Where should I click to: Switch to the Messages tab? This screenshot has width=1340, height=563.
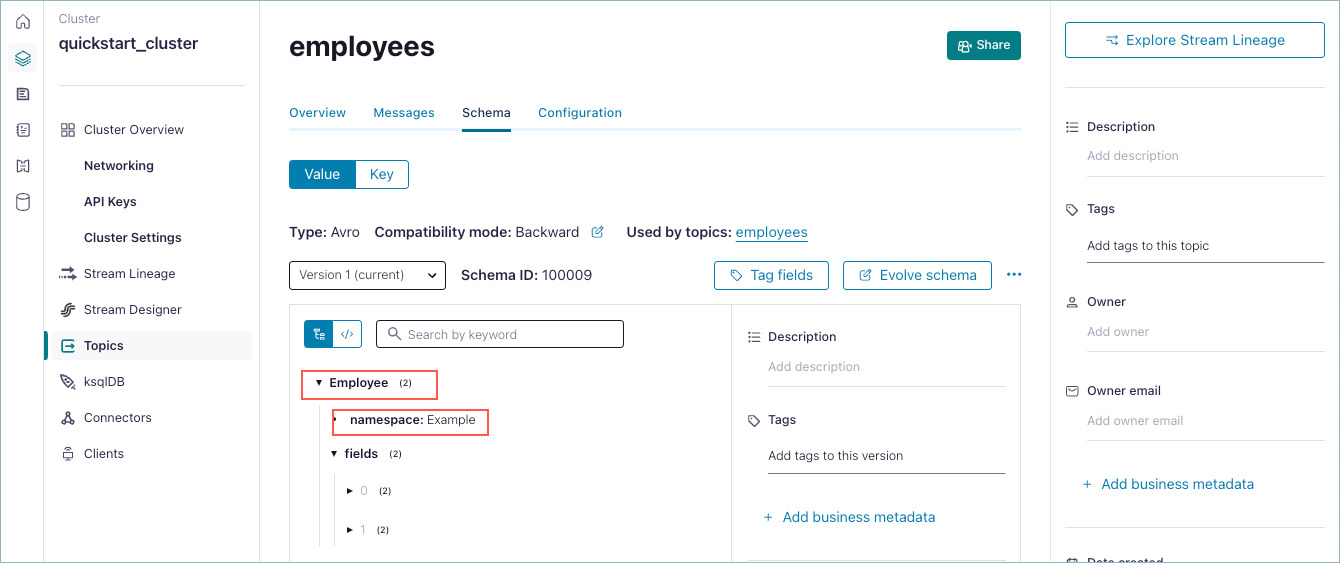[404, 113]
